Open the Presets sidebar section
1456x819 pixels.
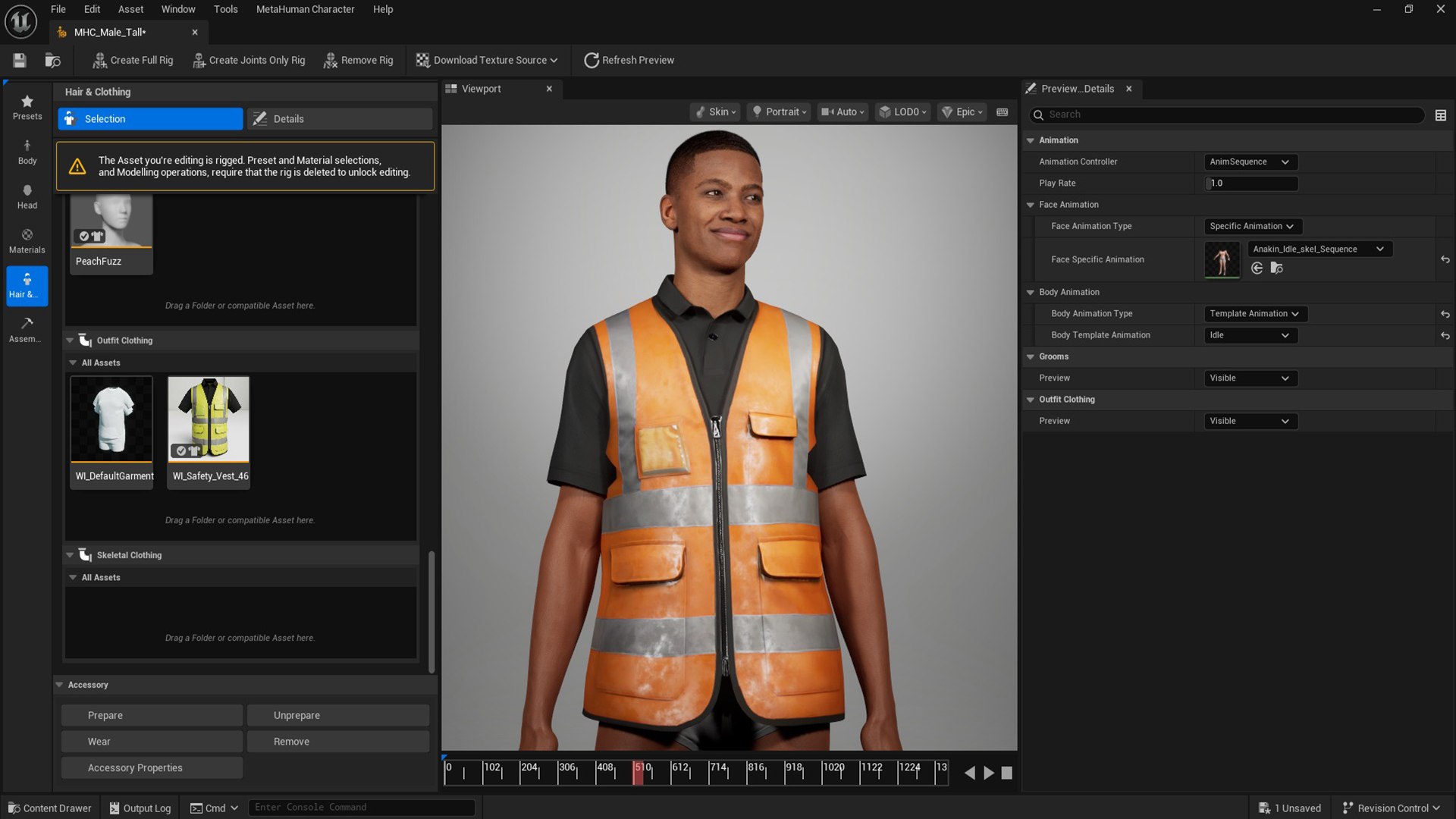(x=27, y=107)
